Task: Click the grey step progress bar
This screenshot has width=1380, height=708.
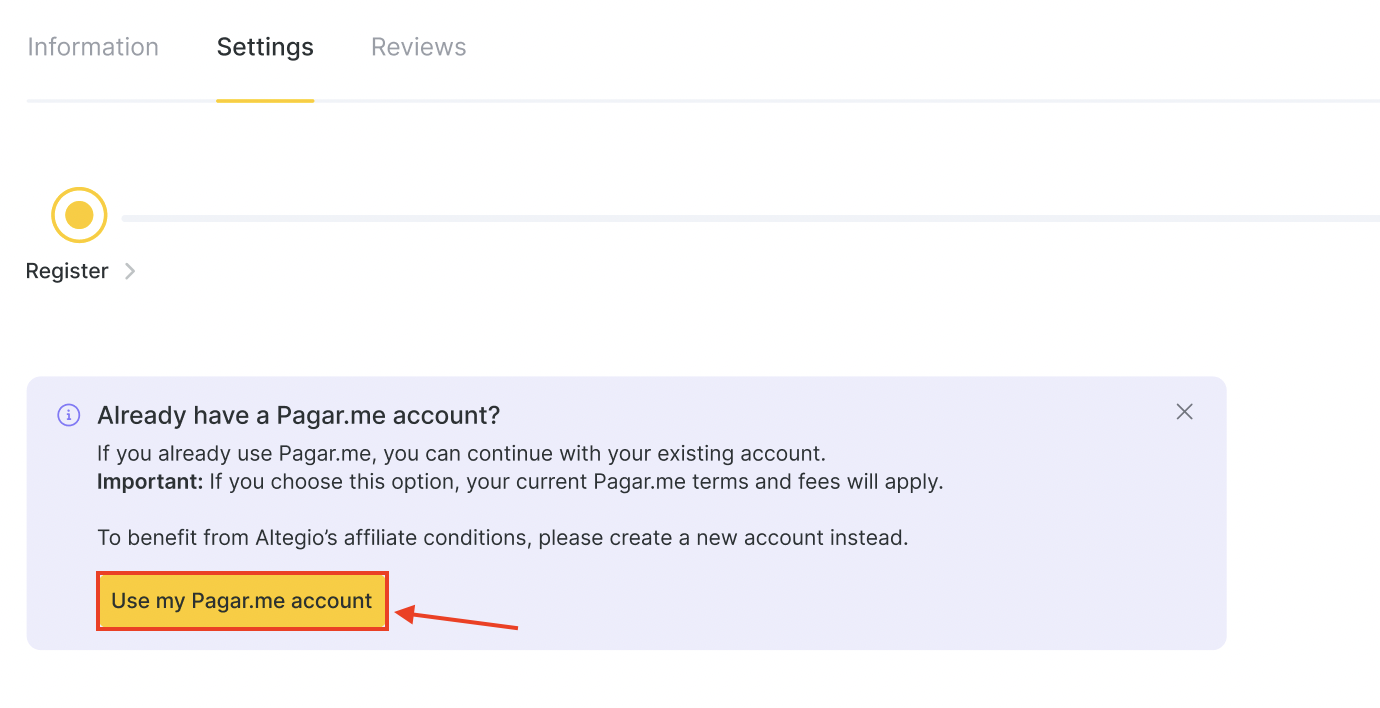Action: pos(750,218)
